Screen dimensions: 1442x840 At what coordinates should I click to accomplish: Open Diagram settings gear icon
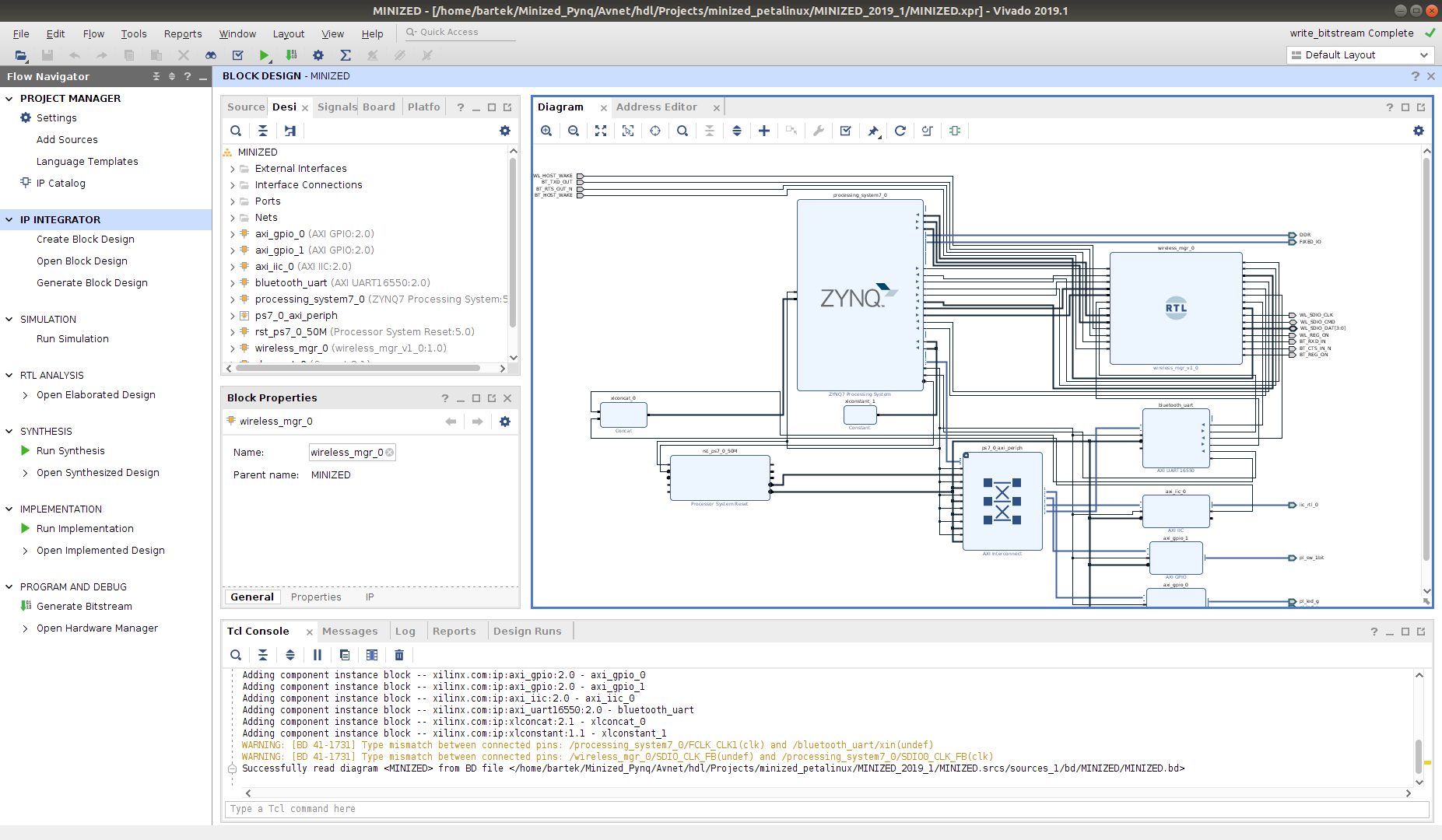1419,131
